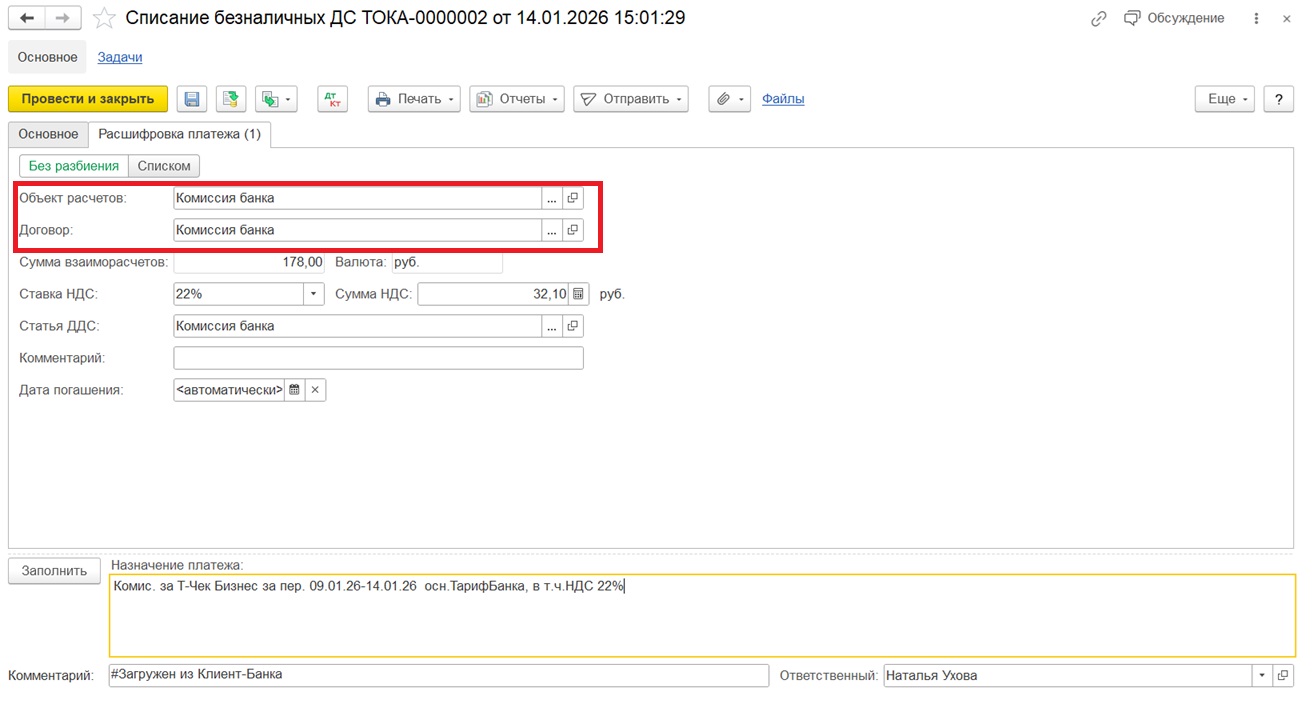
Task: Click bottom Комментарий field with Клиент-Банка text
Action: click(439, 675)
